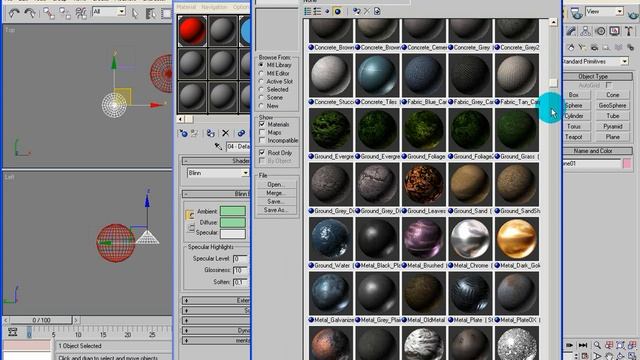Pick material from object with eyedropper
The width and height of the screenshot is (640, 360).
click(218, 146)
